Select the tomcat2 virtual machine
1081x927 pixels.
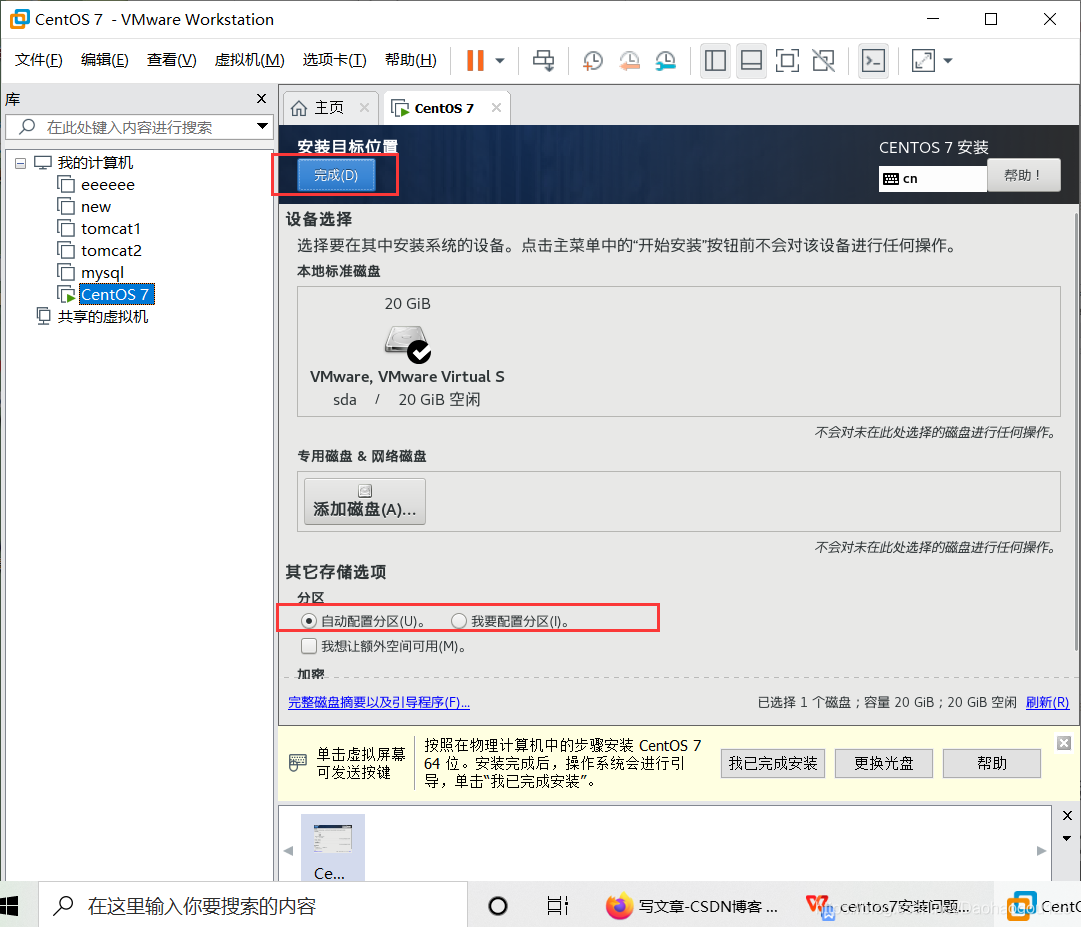111,251
